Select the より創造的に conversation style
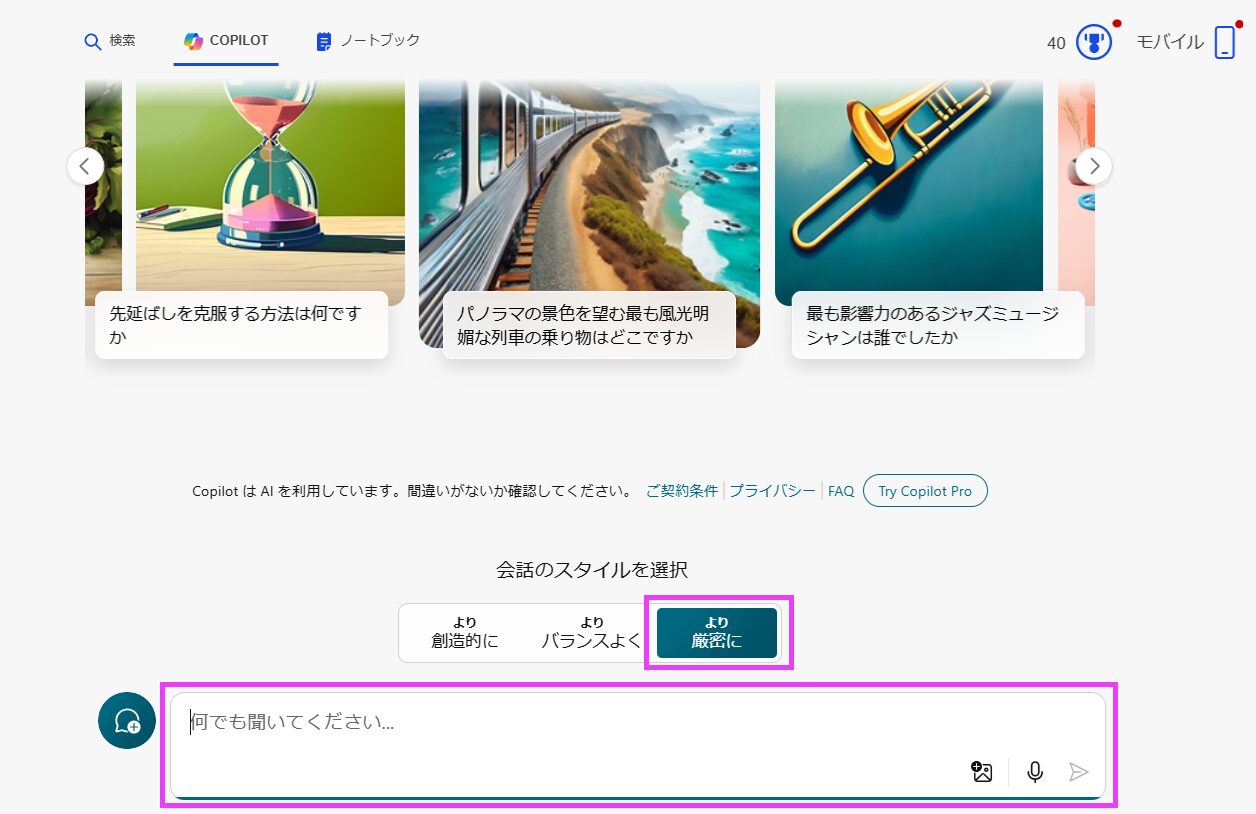The width and height of the screenshot is (1256, 814). [464, 633]
